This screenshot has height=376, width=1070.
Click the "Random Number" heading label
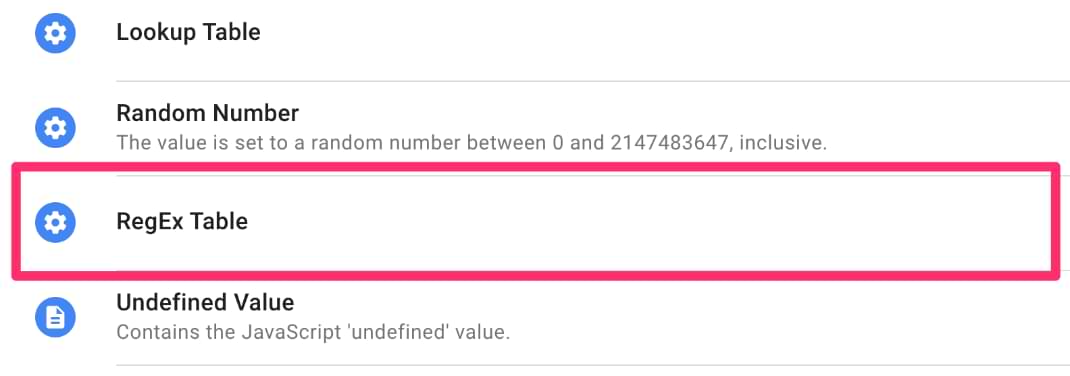click(x=207, y=113)
